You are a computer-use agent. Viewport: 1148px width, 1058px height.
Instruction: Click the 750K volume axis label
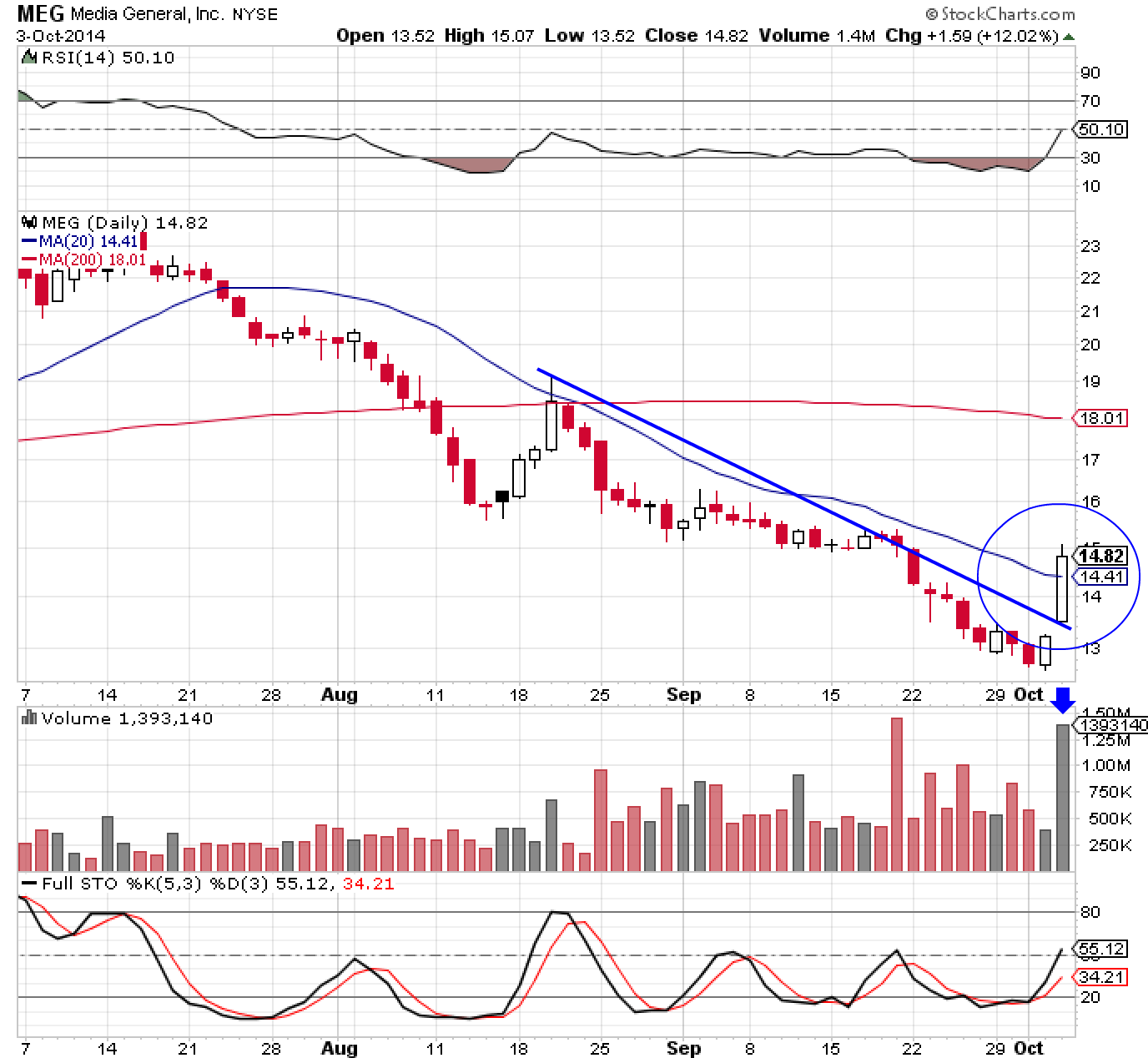tap(1110, 792)
